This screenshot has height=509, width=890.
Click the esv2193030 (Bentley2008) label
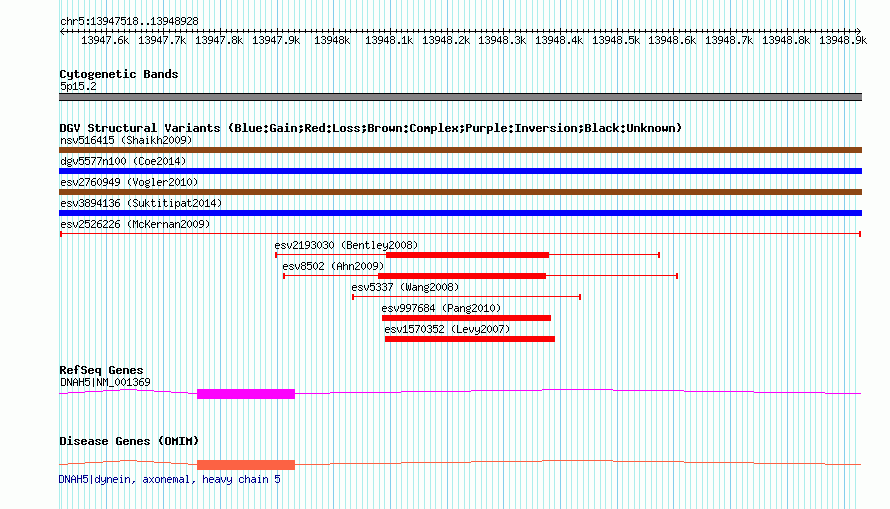[x=346, y=245]
